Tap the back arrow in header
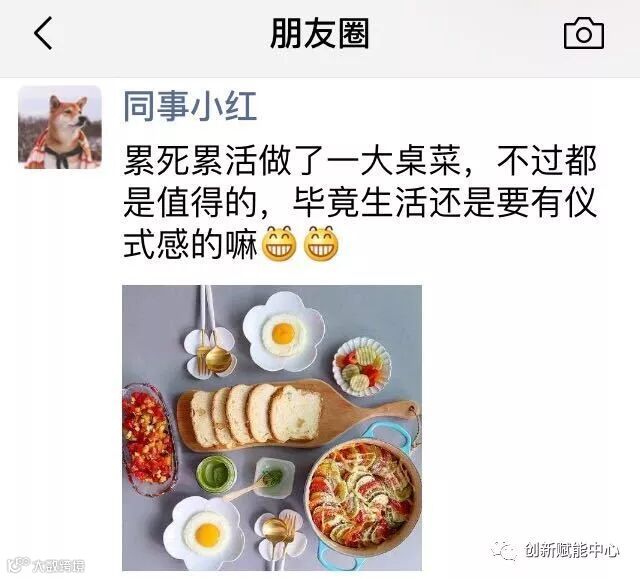640x579 pixels. tap(43, 33)
